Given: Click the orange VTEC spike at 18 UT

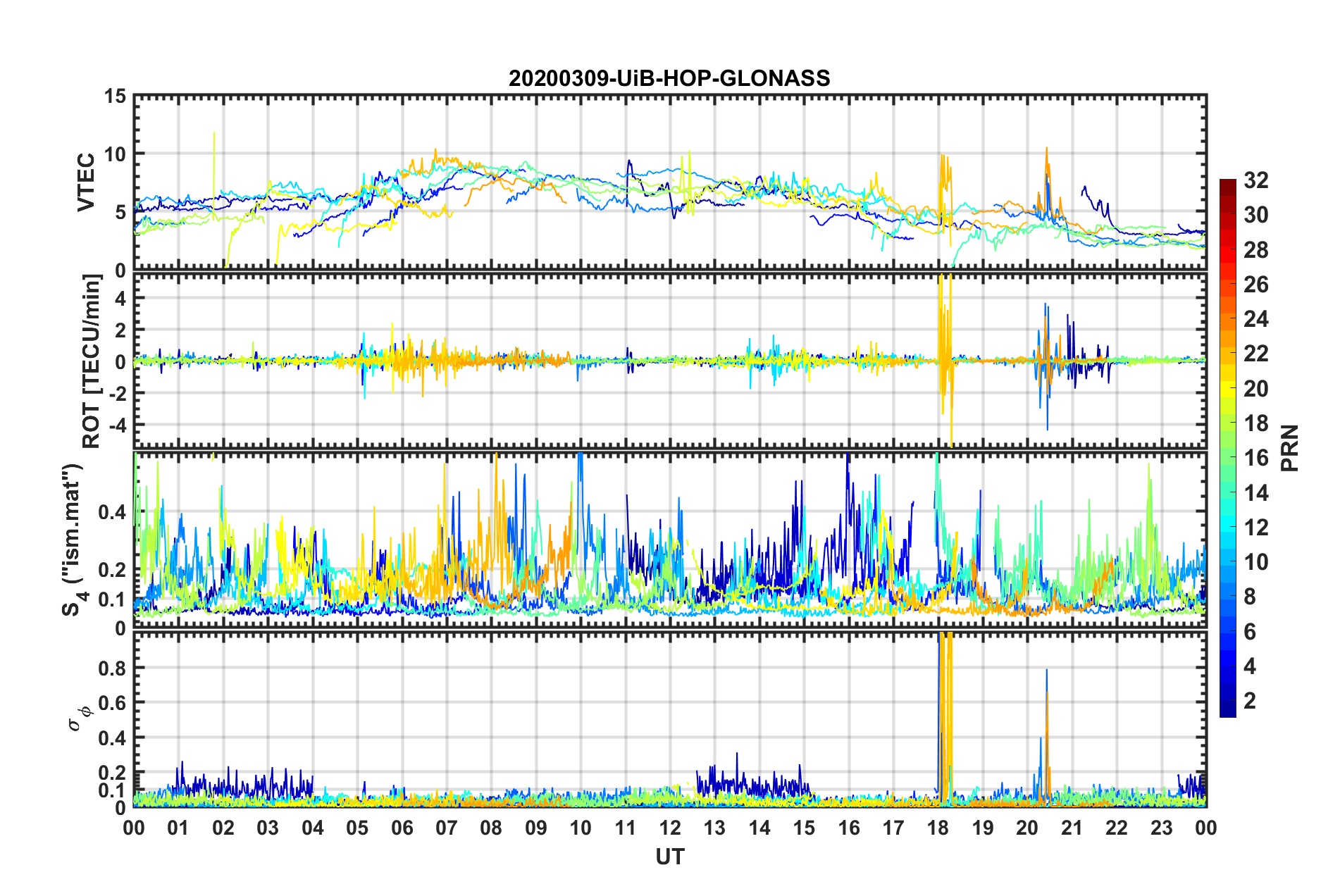Looking at the screenshot, I should (945, 194).
